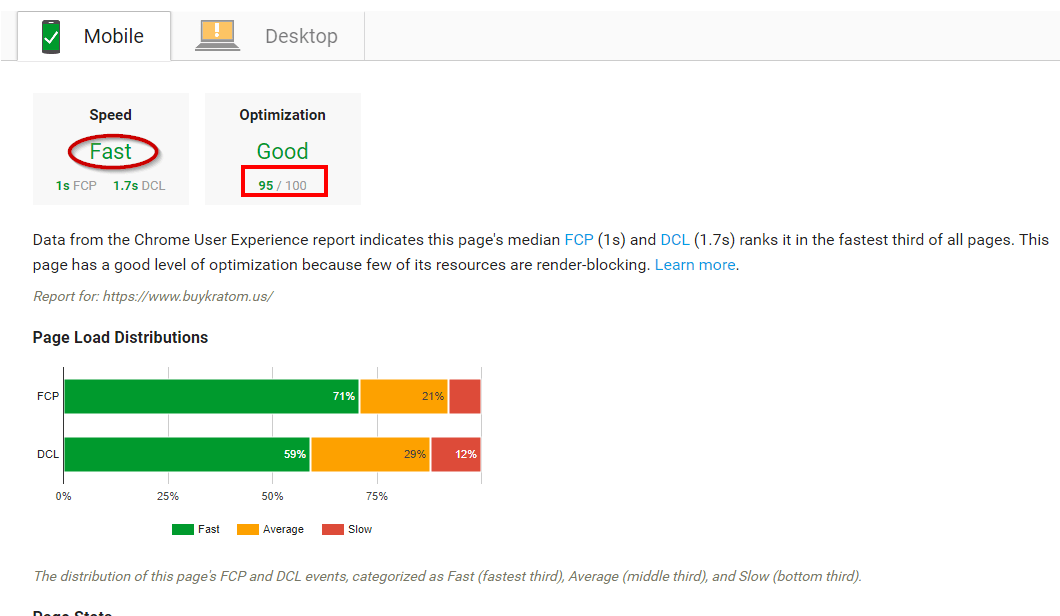This screenshot has height=616, width=1060.
Task: Click the DCL orange 29% bar segment
Action: (370, 454)
